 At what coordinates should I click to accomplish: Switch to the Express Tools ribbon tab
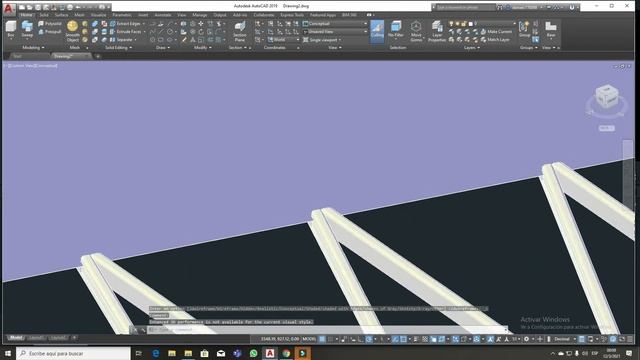292,15
